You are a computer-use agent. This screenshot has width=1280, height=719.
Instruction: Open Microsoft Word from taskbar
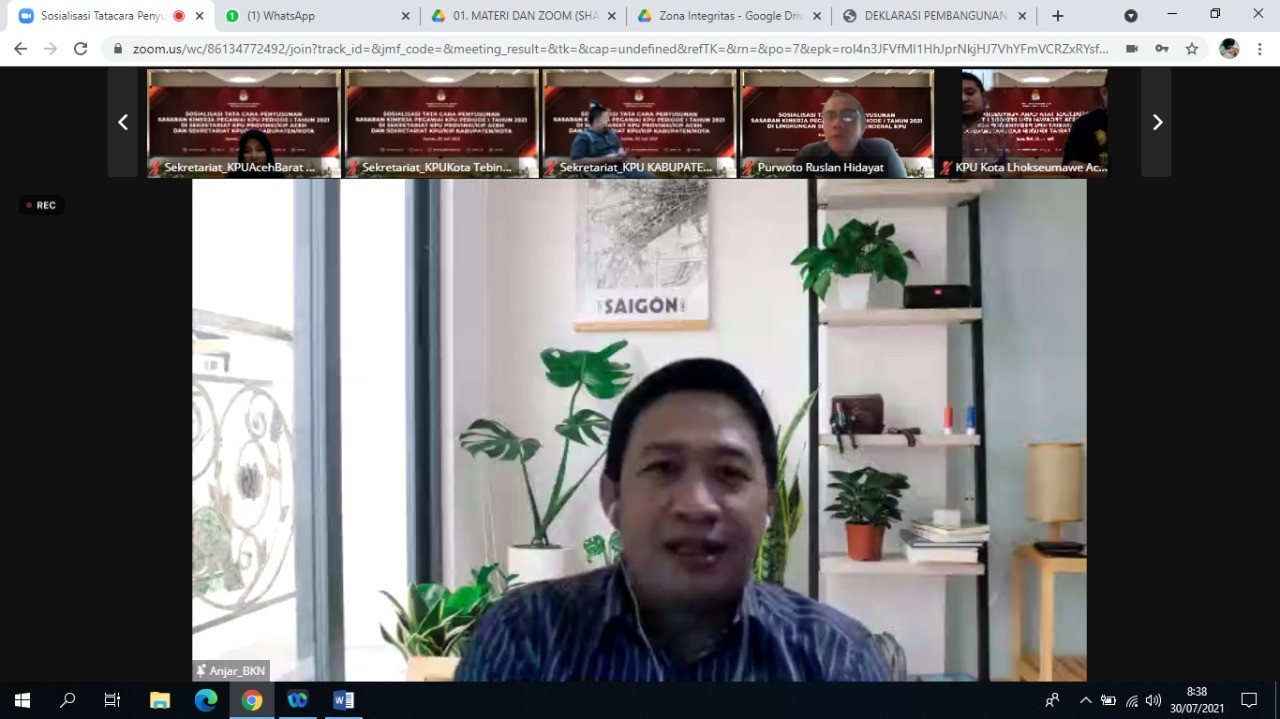click(343, 700)
